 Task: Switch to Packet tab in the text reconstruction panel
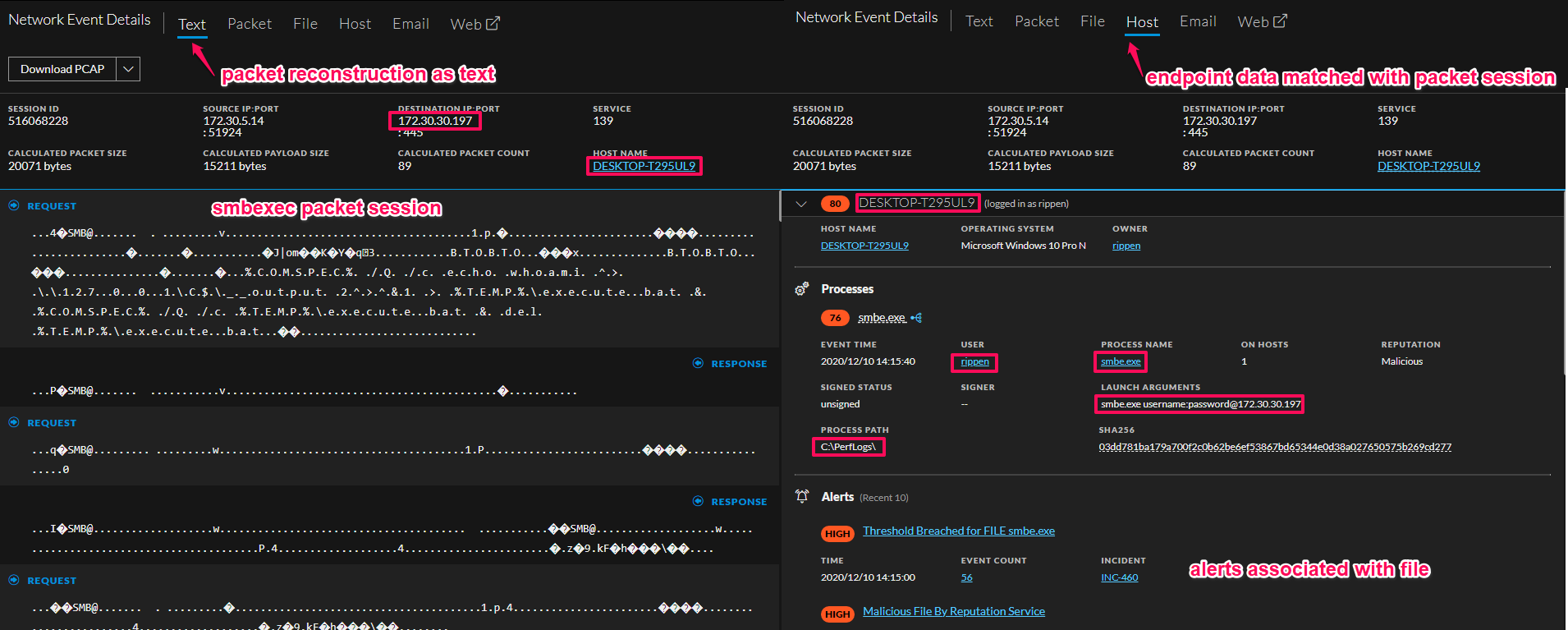point(249,24)
